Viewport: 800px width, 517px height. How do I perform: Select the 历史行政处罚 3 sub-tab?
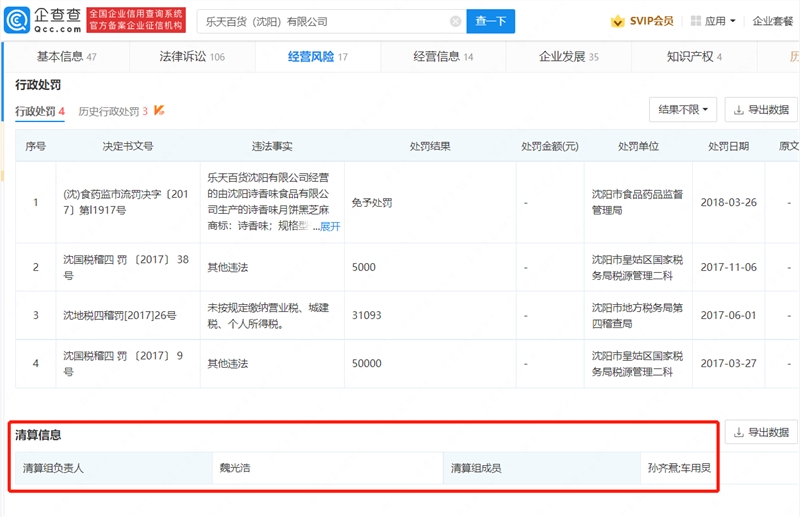(x=113, y=111)
